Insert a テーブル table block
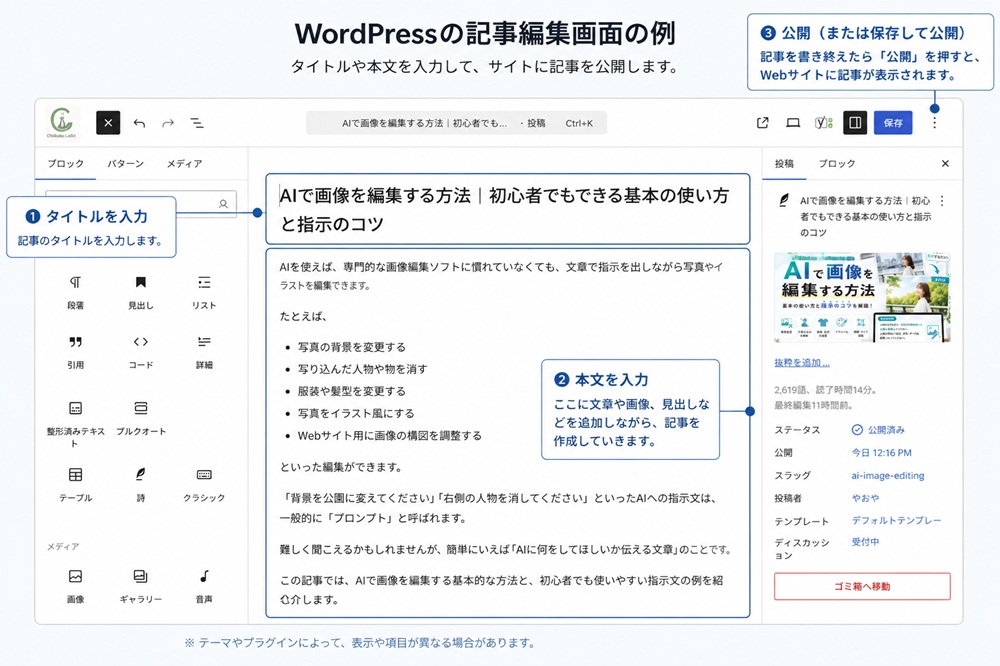Viewport: 1000px width, 666px height. coord(75,485)
